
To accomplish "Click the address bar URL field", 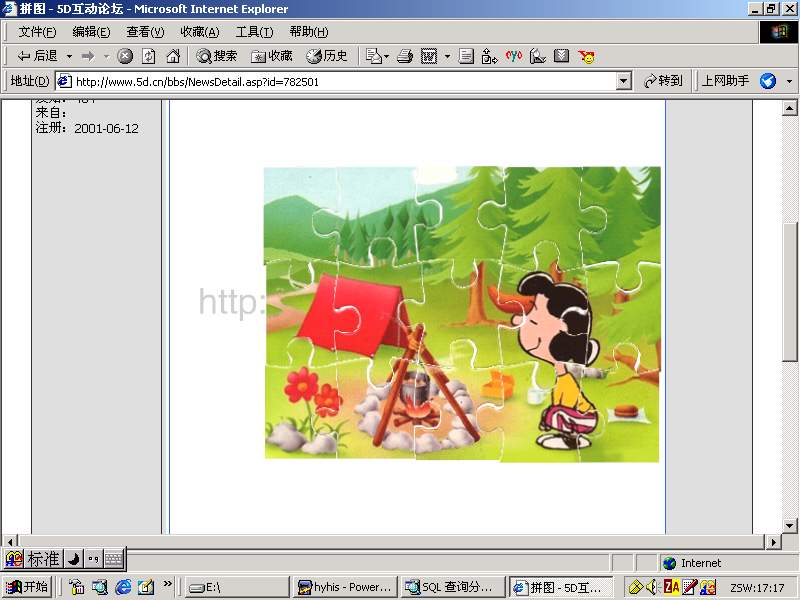I will (x=336, y=81).
